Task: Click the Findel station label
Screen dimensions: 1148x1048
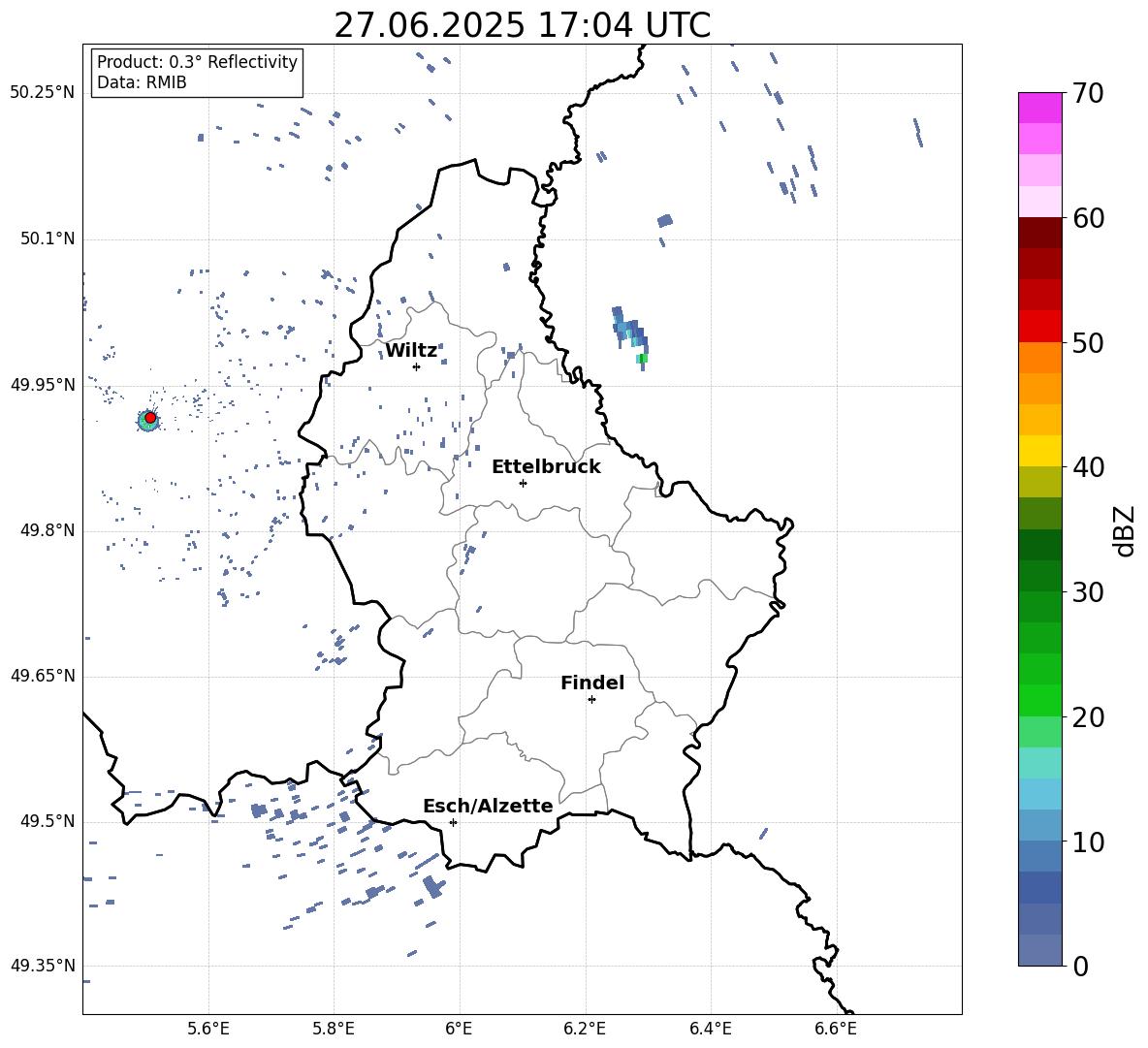Action: click(592, 683)
